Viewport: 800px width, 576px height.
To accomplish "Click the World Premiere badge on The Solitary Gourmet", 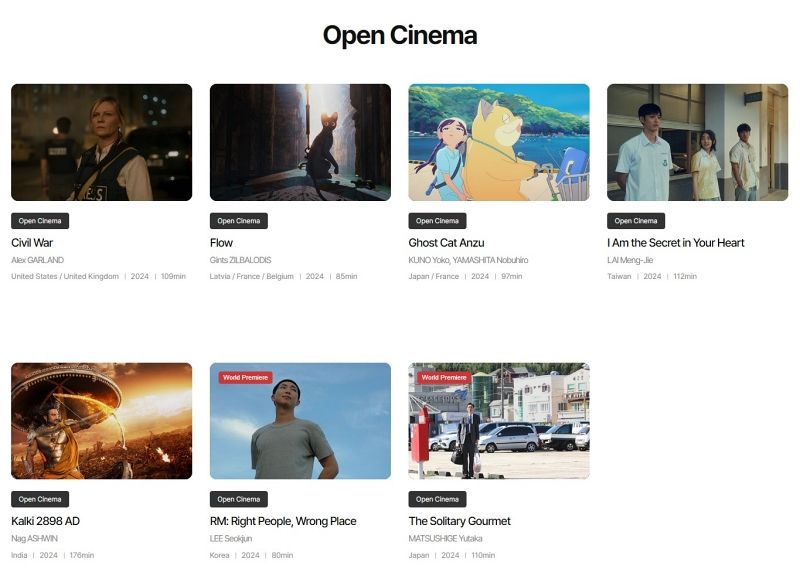I will (x=444, y=377).
